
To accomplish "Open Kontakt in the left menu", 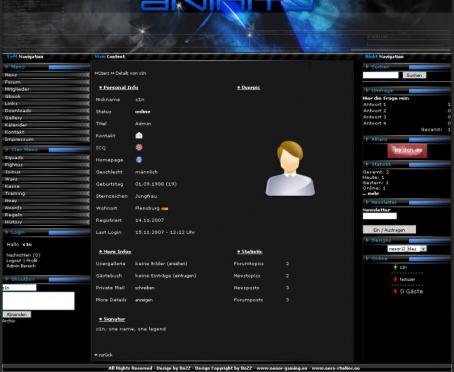I will tap(46, 132).
